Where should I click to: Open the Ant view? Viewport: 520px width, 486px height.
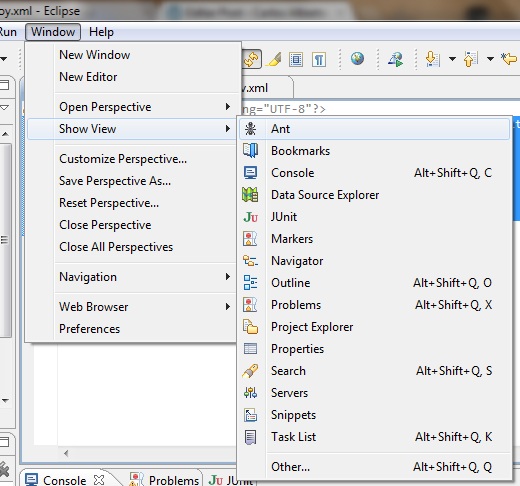pos(374,129)
